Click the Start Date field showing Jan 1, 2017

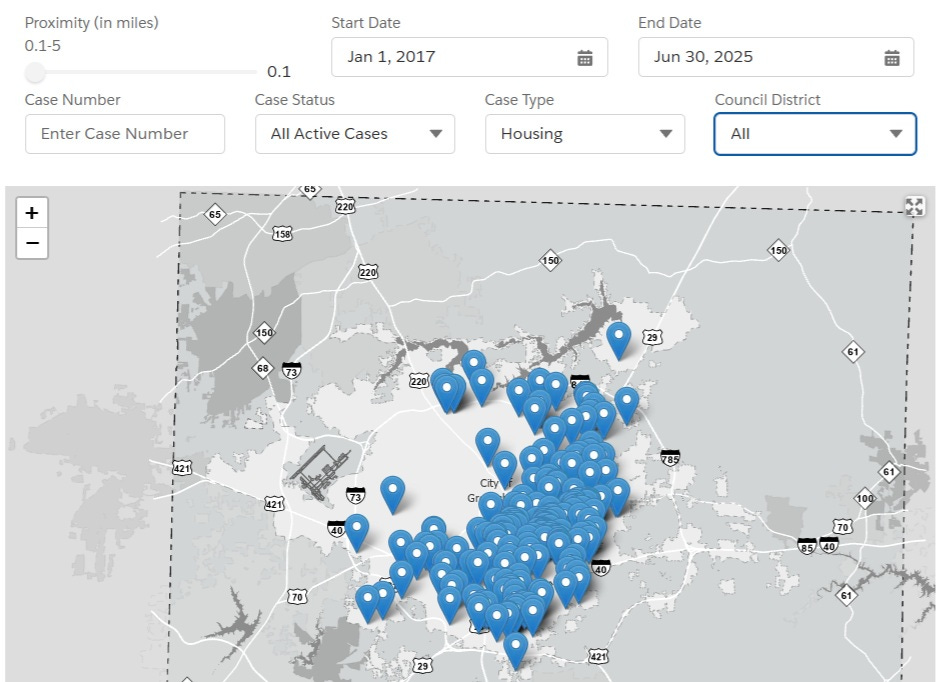tap(469, 57)
